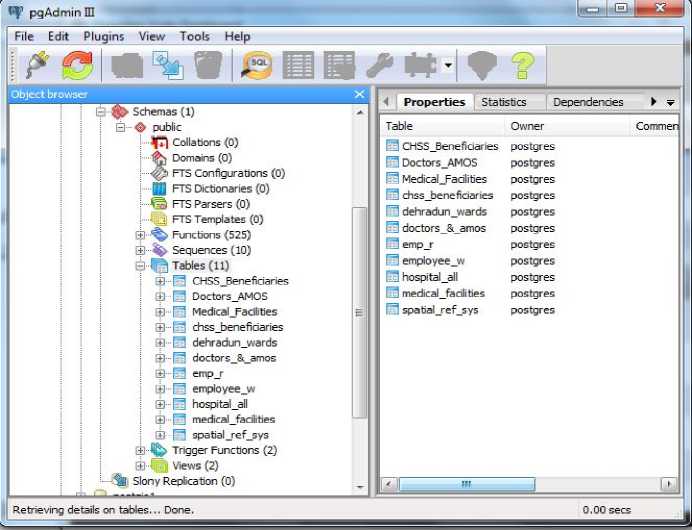
Task: Open the object Properties toolbar icon
Action: [127, 66]
